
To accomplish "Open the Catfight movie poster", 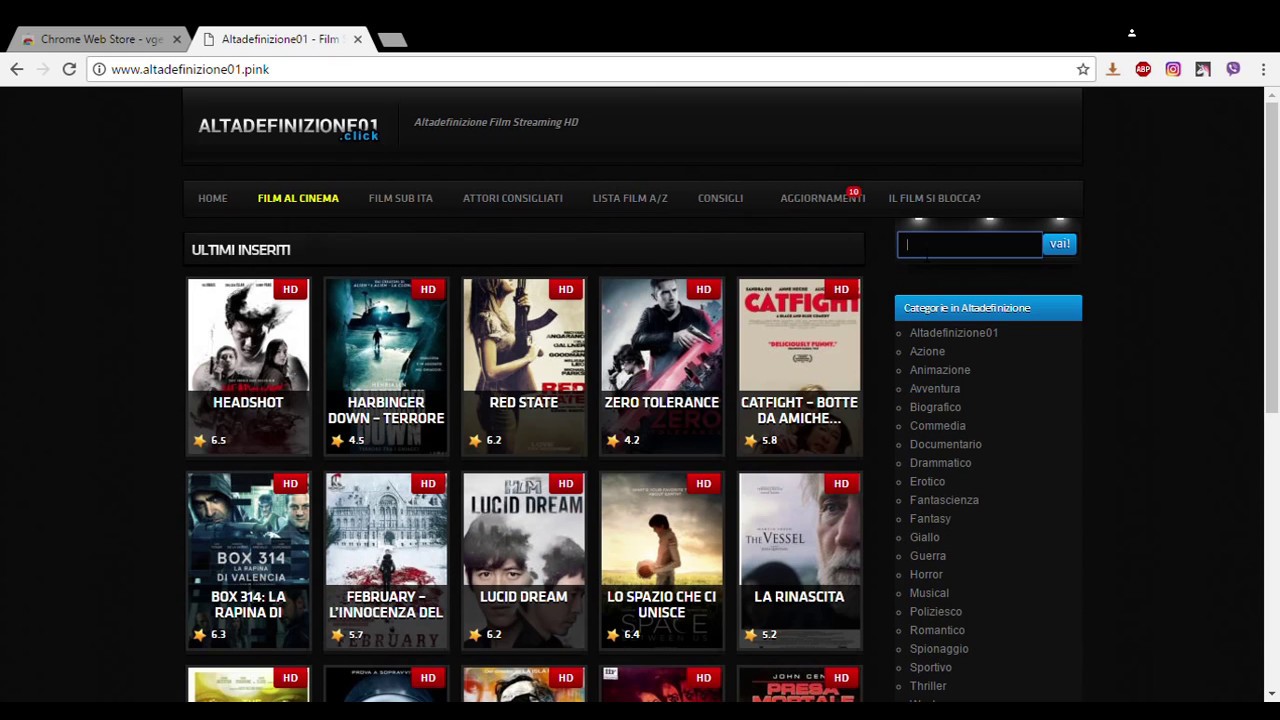I will tap(799, 367).
